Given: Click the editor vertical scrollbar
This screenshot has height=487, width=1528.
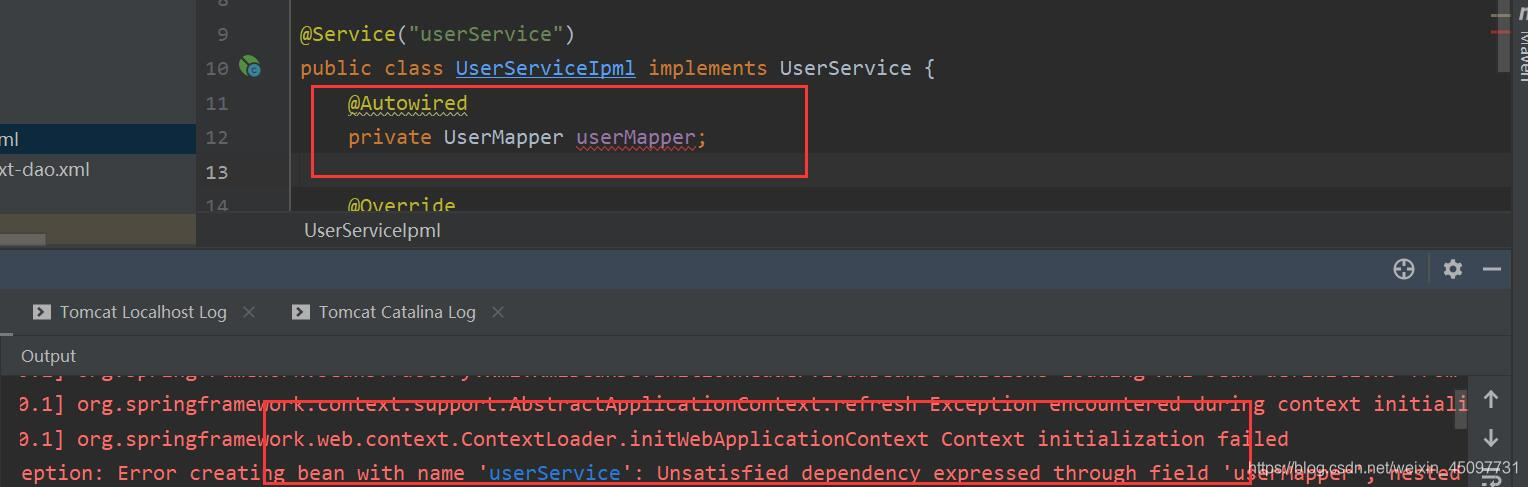Looking at the screenshot, I should (1503, 35).
